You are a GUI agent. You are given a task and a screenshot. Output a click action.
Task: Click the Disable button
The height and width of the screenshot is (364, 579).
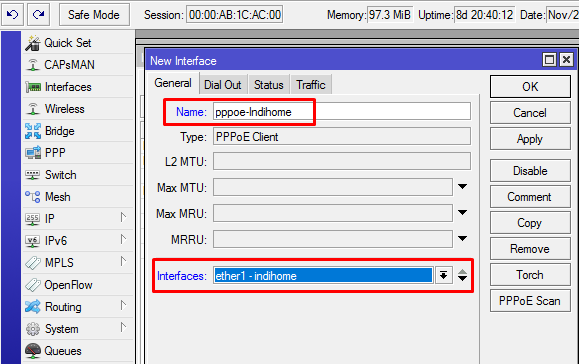click(530, 171)
